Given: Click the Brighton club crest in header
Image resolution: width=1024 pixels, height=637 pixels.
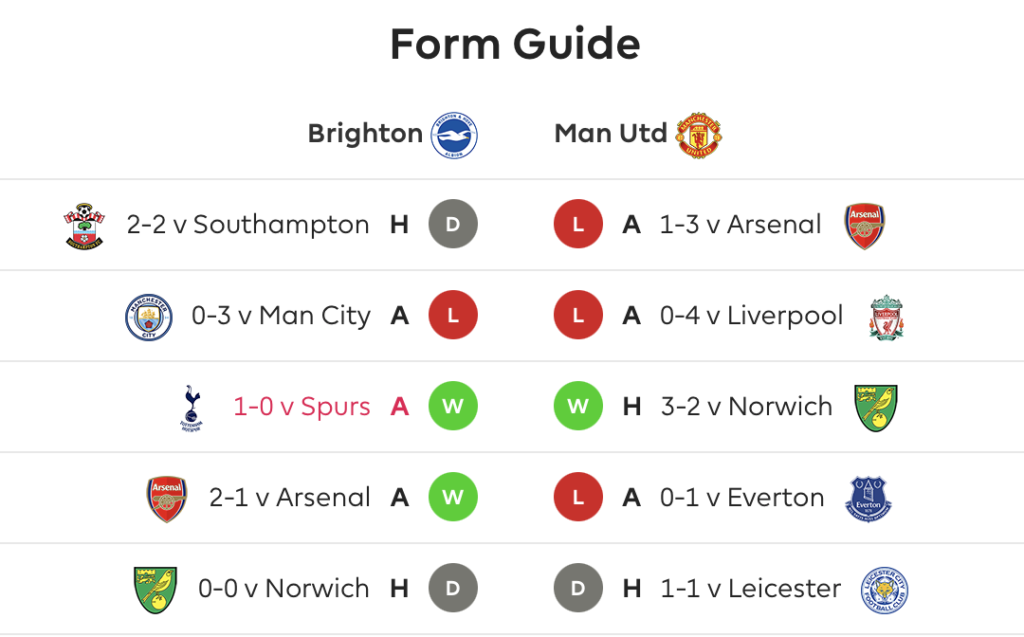Looking at the screenshot, I should point(454,135).
